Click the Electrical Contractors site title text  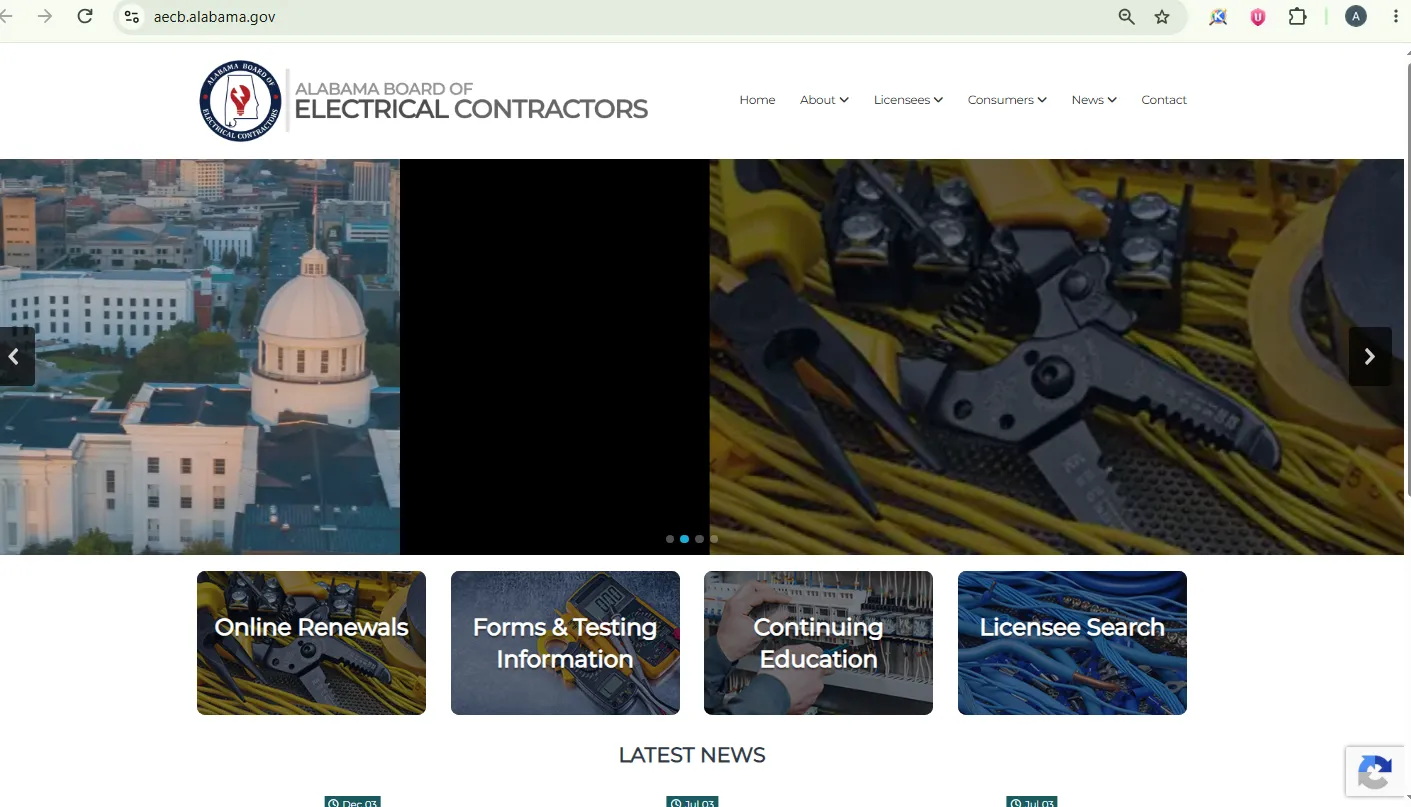click(471, 109)
